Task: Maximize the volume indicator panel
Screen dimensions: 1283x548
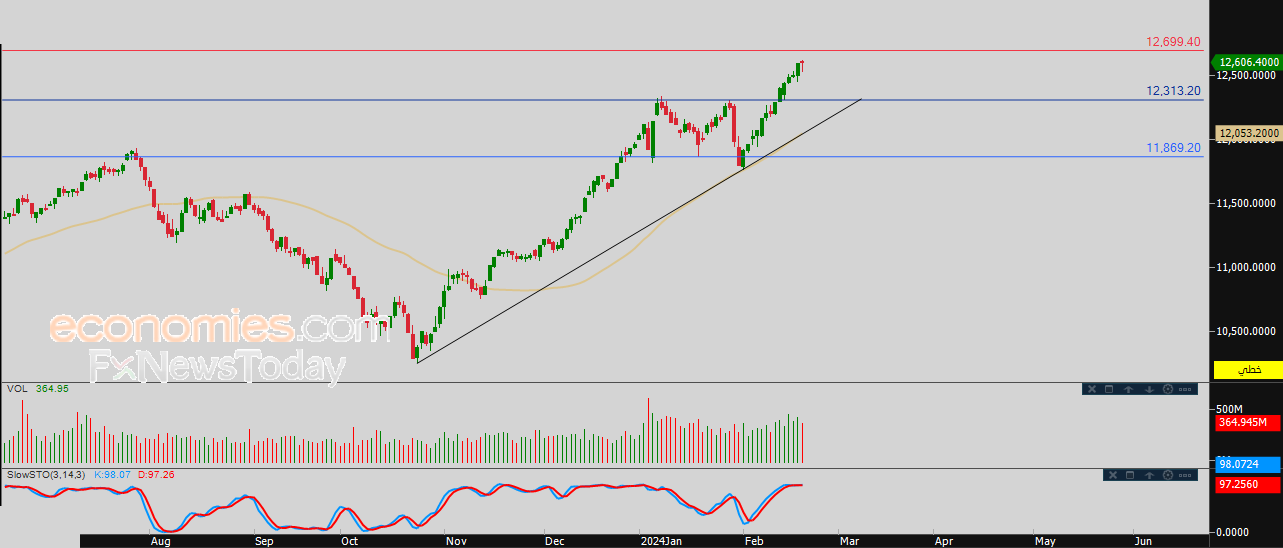Action: click(1109, 389)
